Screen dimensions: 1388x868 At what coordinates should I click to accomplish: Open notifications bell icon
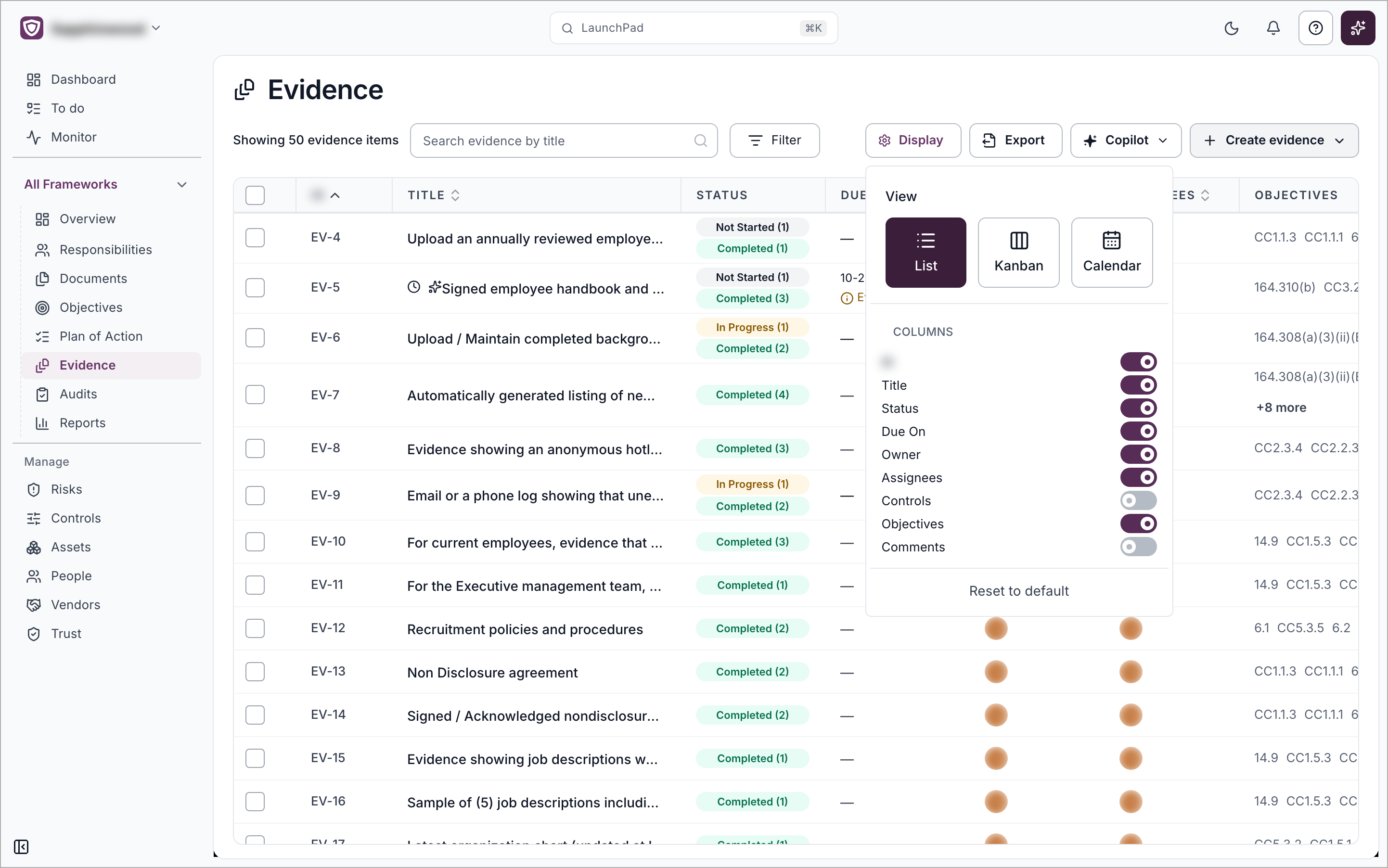pyautogui.click(x=1273, y=28)
